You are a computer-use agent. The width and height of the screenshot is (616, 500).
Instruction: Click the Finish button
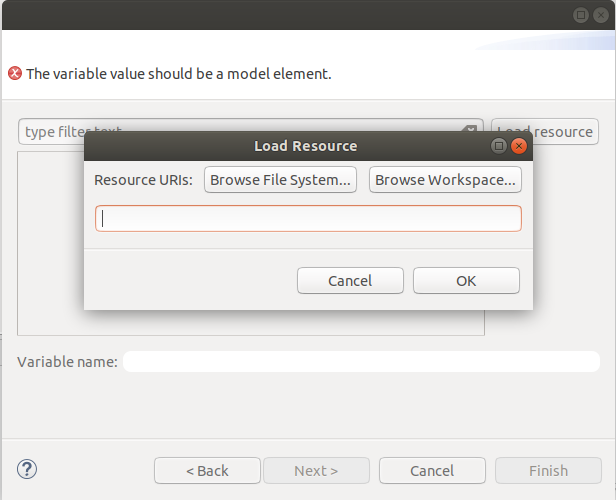tap(548, 471)
